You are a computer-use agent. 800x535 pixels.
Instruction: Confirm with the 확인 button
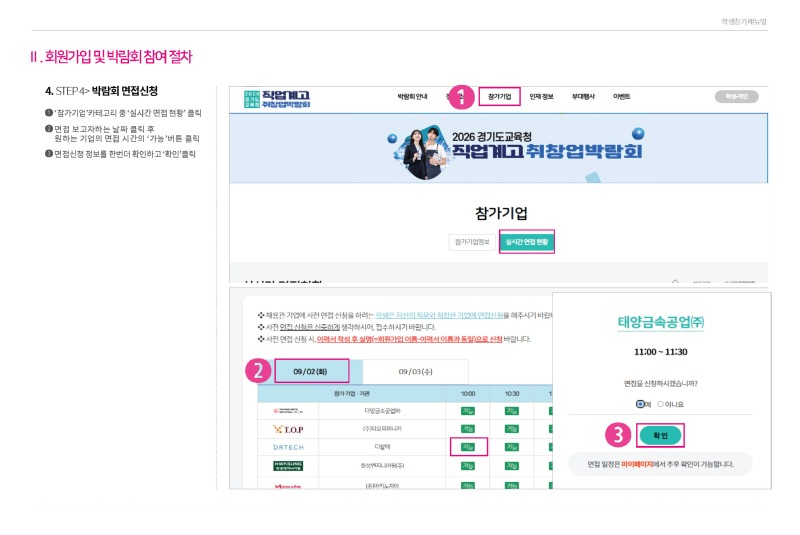(x=660, y=435)
